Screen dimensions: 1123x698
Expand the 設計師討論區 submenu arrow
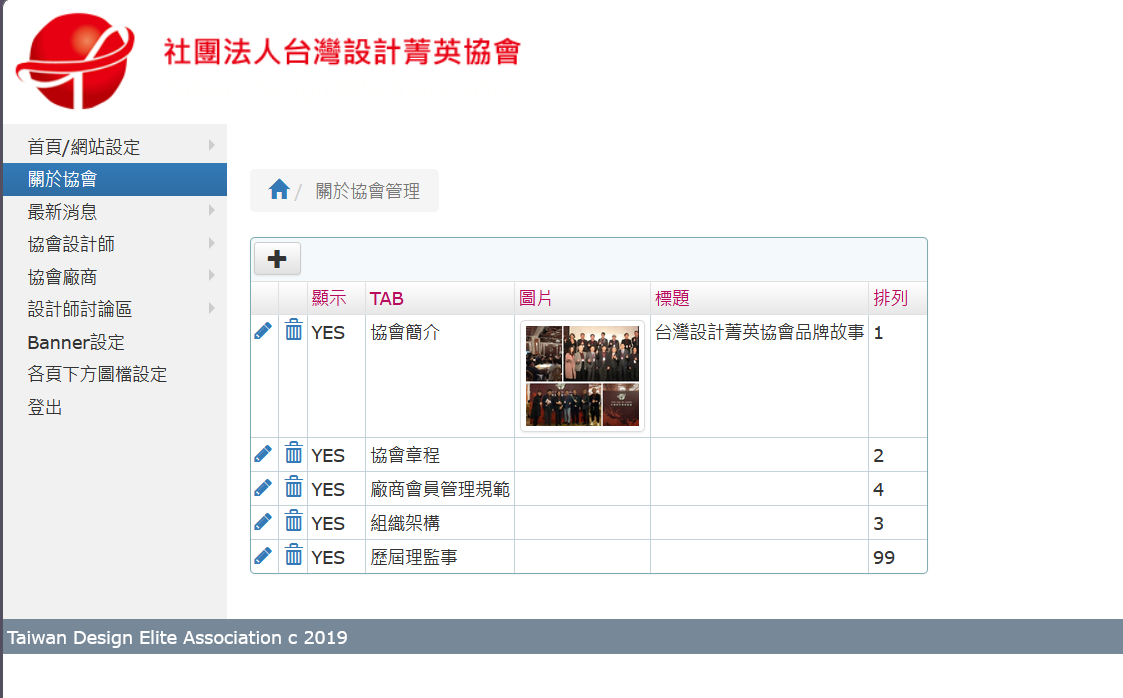click(x=211, y=308)
